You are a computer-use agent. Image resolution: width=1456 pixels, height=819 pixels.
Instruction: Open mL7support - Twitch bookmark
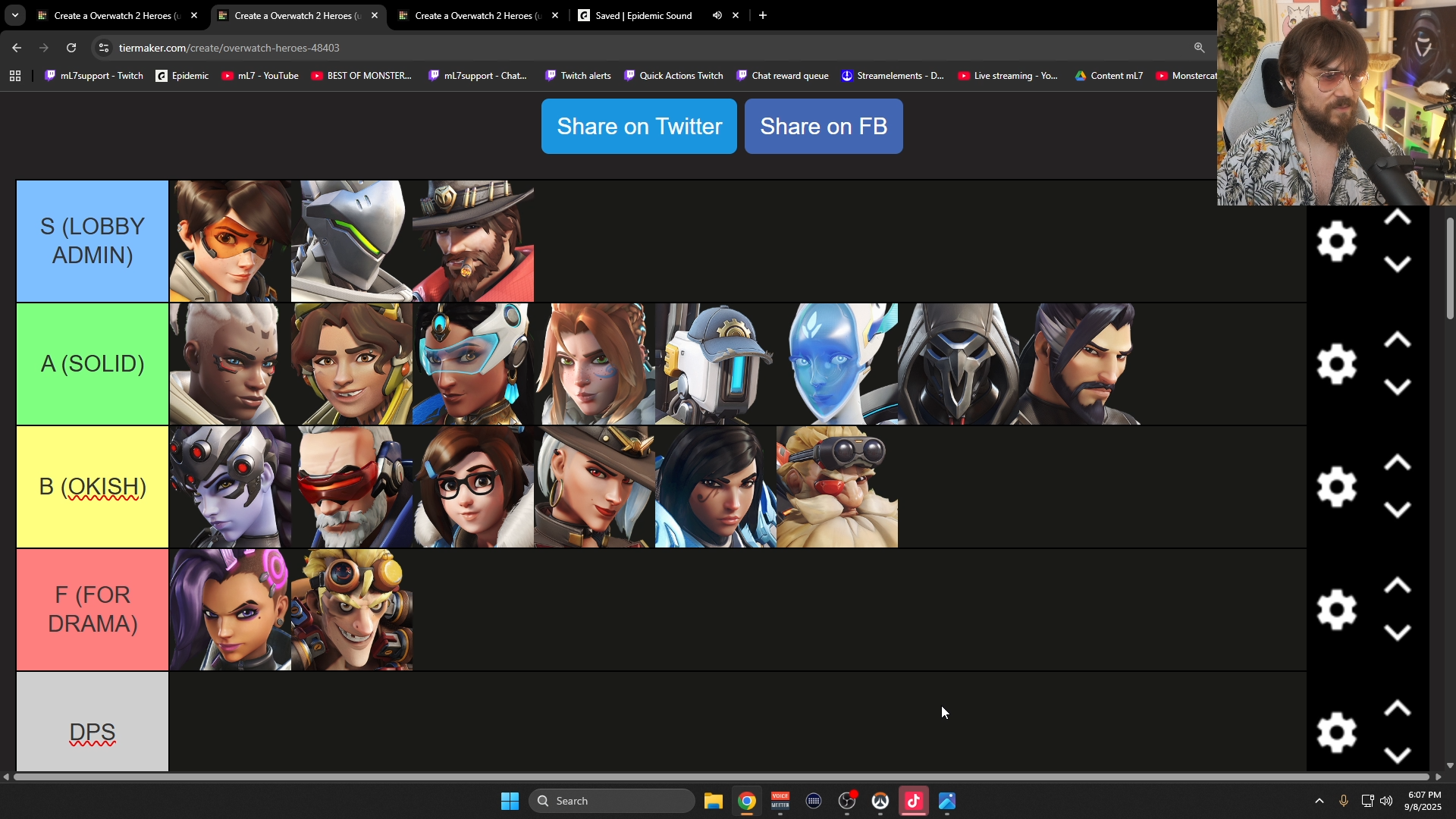pyautogui.click(x=94, y=76)
